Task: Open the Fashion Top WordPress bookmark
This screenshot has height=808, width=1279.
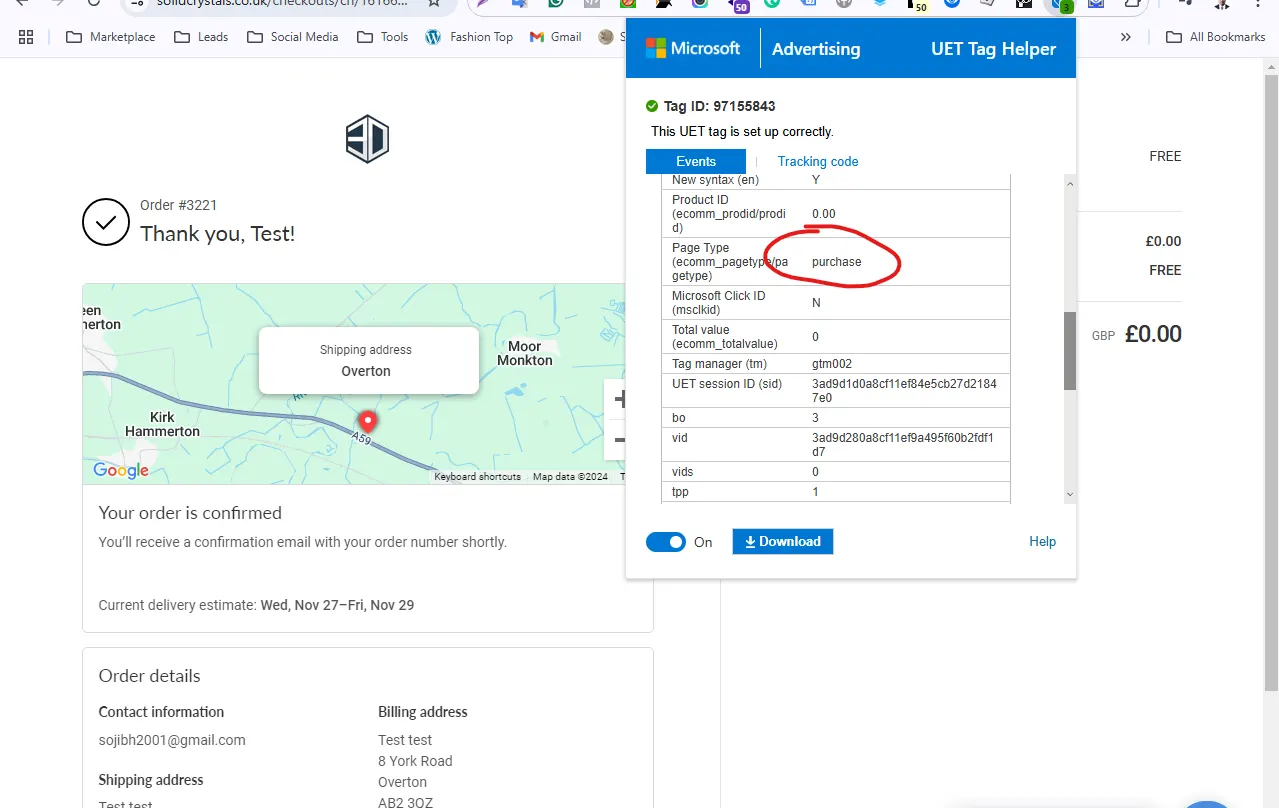Action: click(469, 37)
